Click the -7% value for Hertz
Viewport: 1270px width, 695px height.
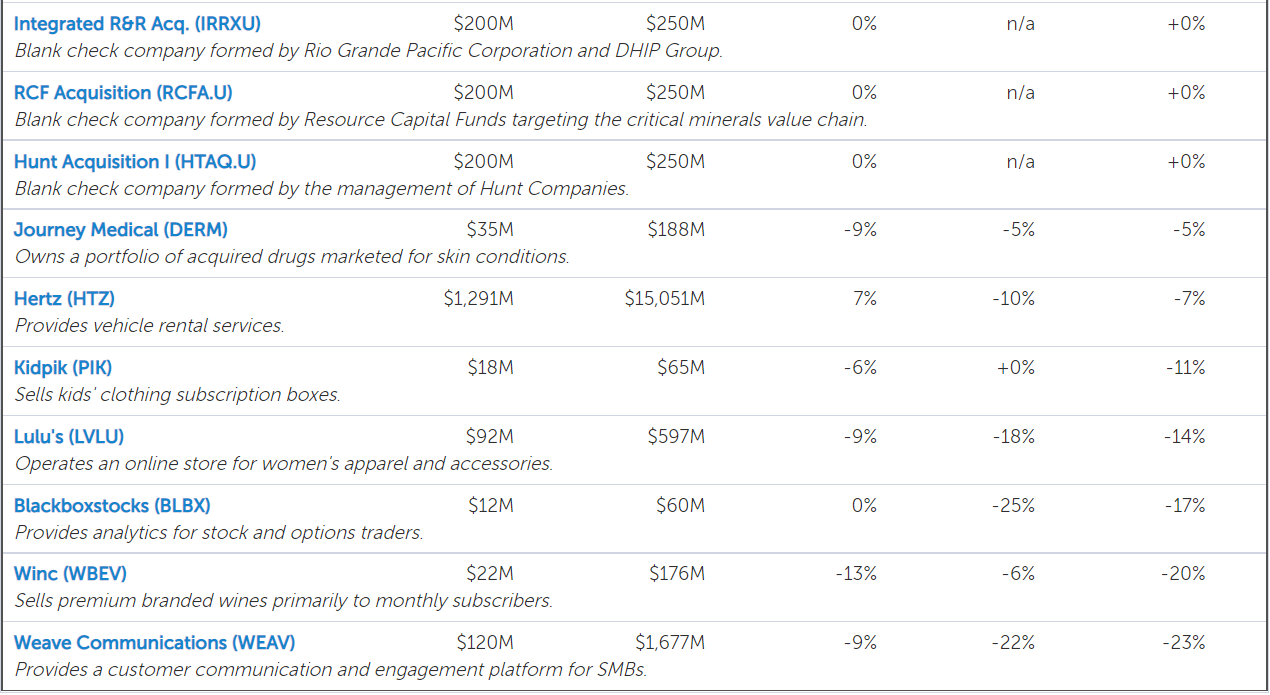pyautogui.click(x=1189, y=299)
